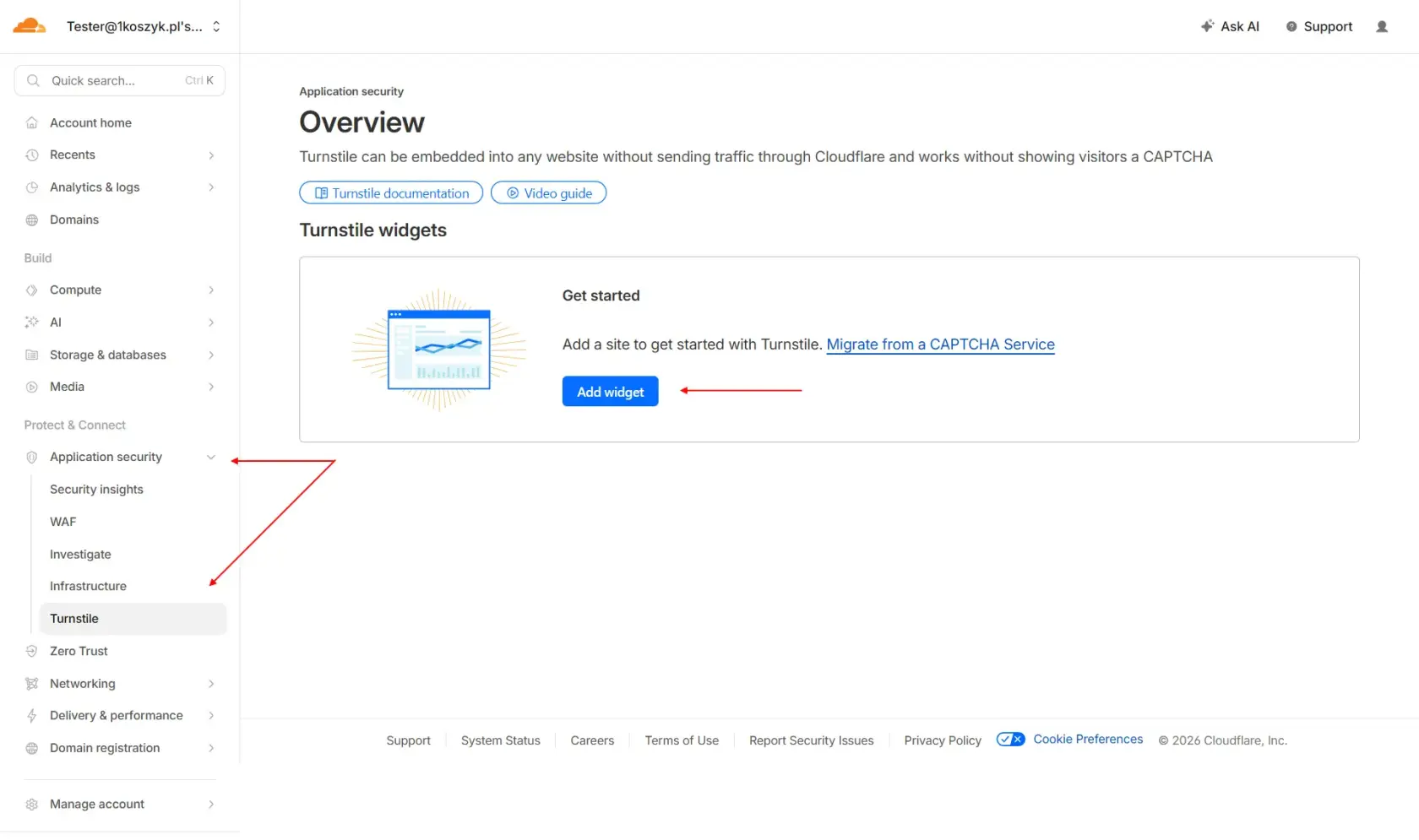Select Turnstile in the sidebar

tap(74, 618)
